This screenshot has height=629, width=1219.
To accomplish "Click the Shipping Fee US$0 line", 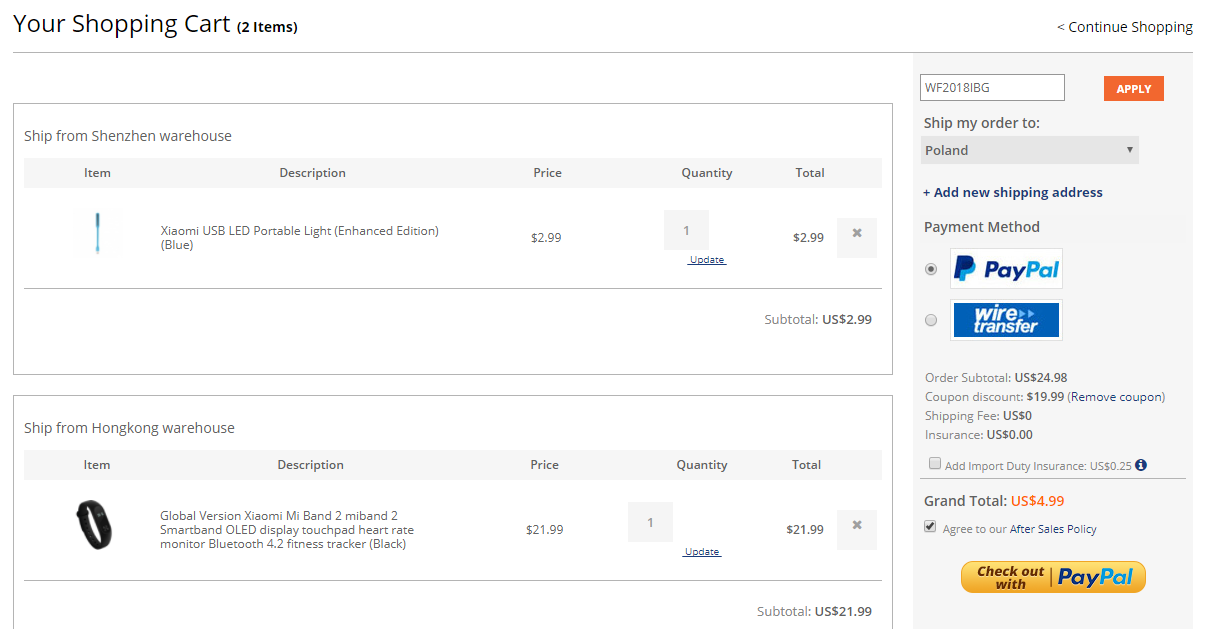I will coord(978,416).
